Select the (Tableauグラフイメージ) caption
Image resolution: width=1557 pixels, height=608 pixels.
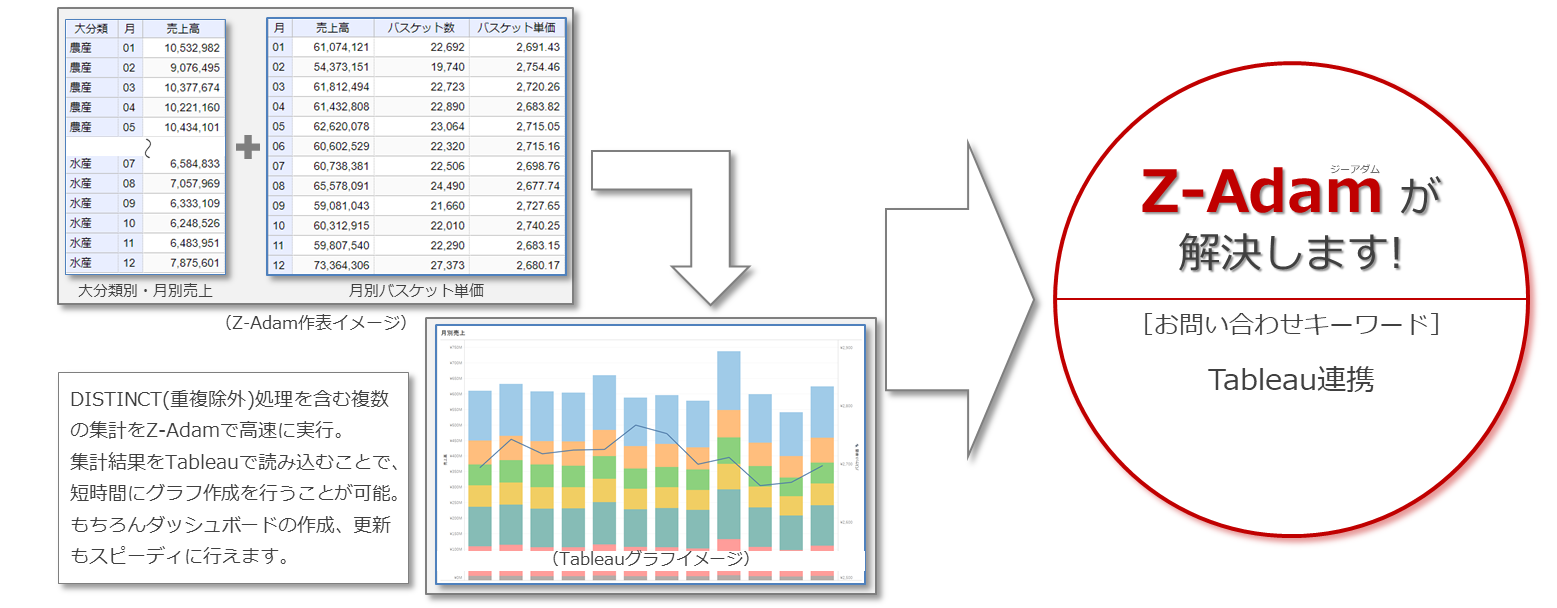pyautogui.click(x=649, y=558)
